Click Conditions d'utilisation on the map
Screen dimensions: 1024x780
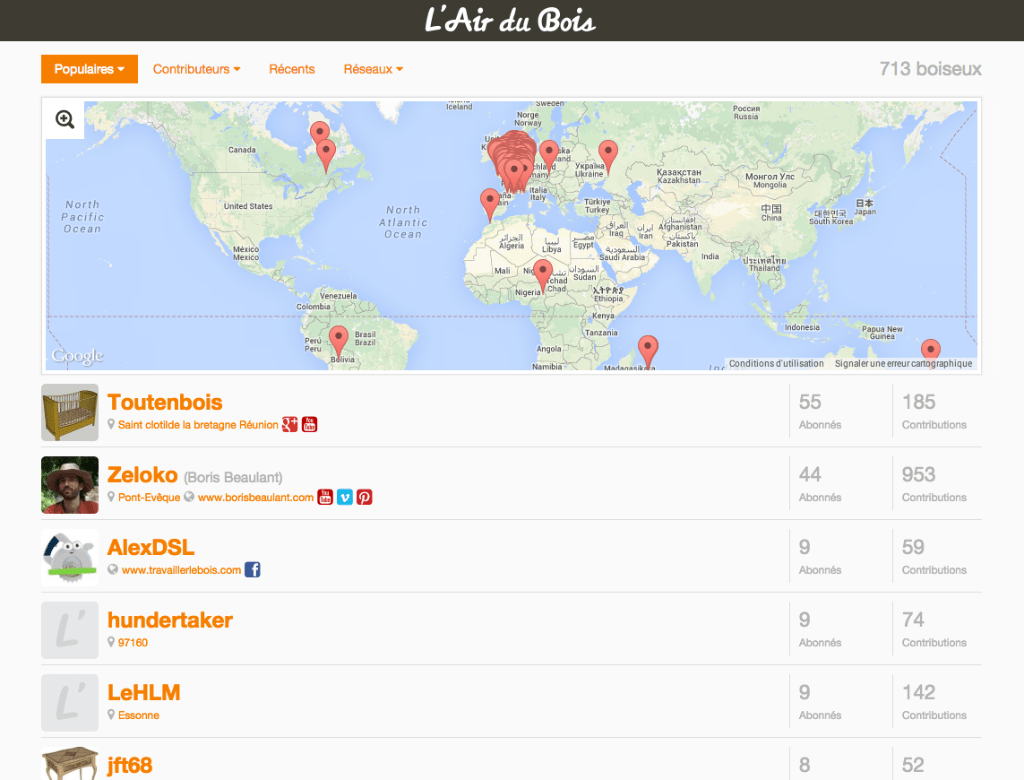(x=776, y=363)
